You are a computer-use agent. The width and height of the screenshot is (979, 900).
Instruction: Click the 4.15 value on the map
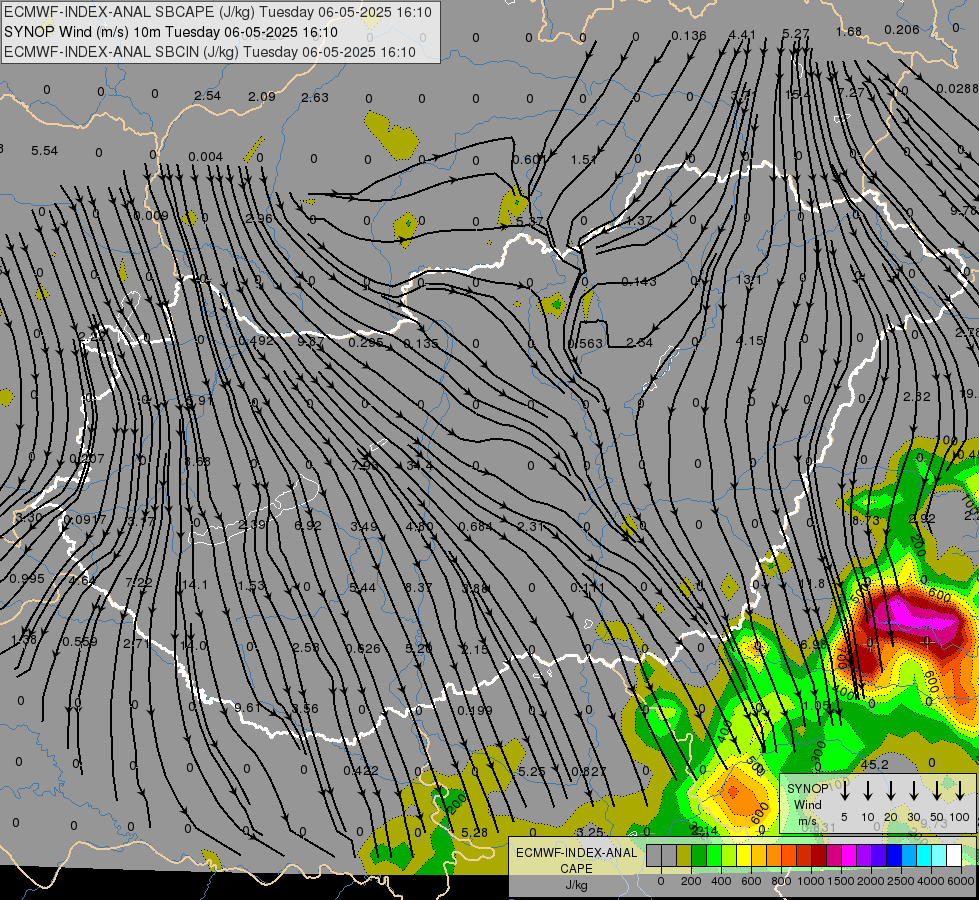coord(749,340)
